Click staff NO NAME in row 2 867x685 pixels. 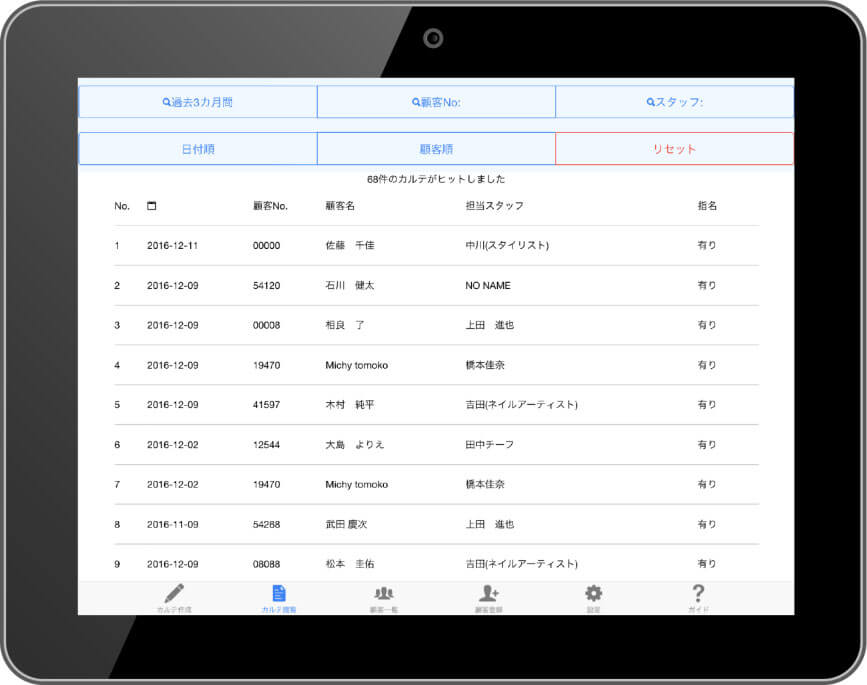488,285
